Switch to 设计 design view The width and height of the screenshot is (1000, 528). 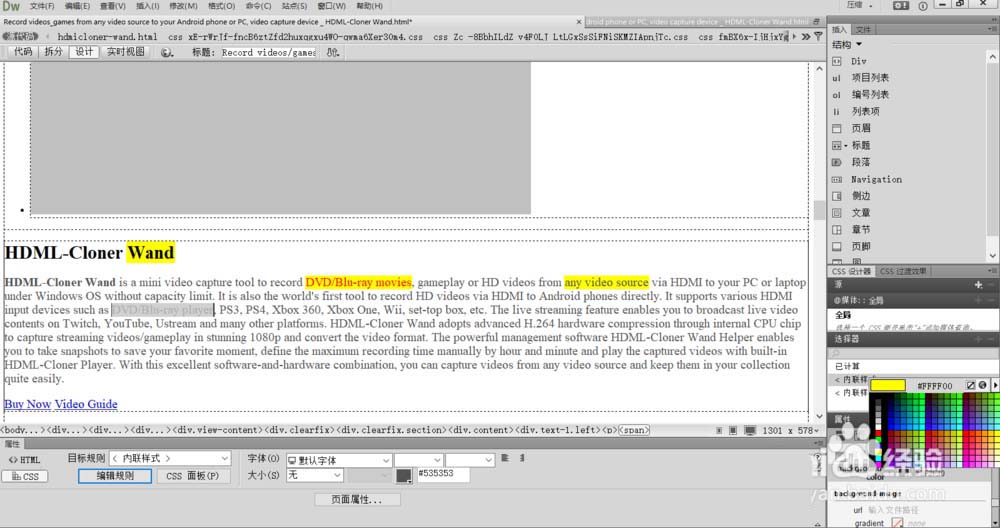pyautogui.click(x=84, y=52)
